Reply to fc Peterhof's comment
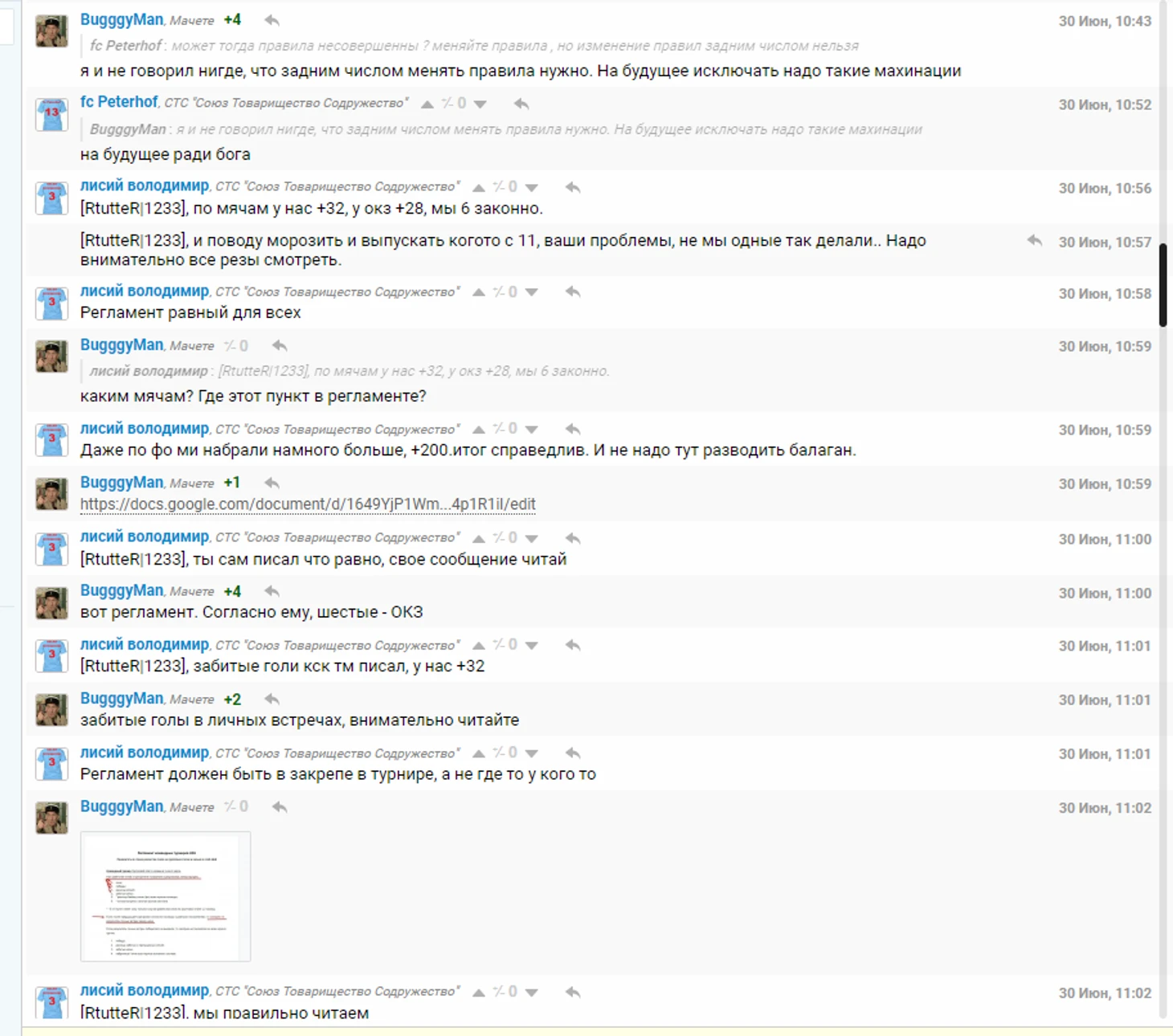 click(521, 104)
